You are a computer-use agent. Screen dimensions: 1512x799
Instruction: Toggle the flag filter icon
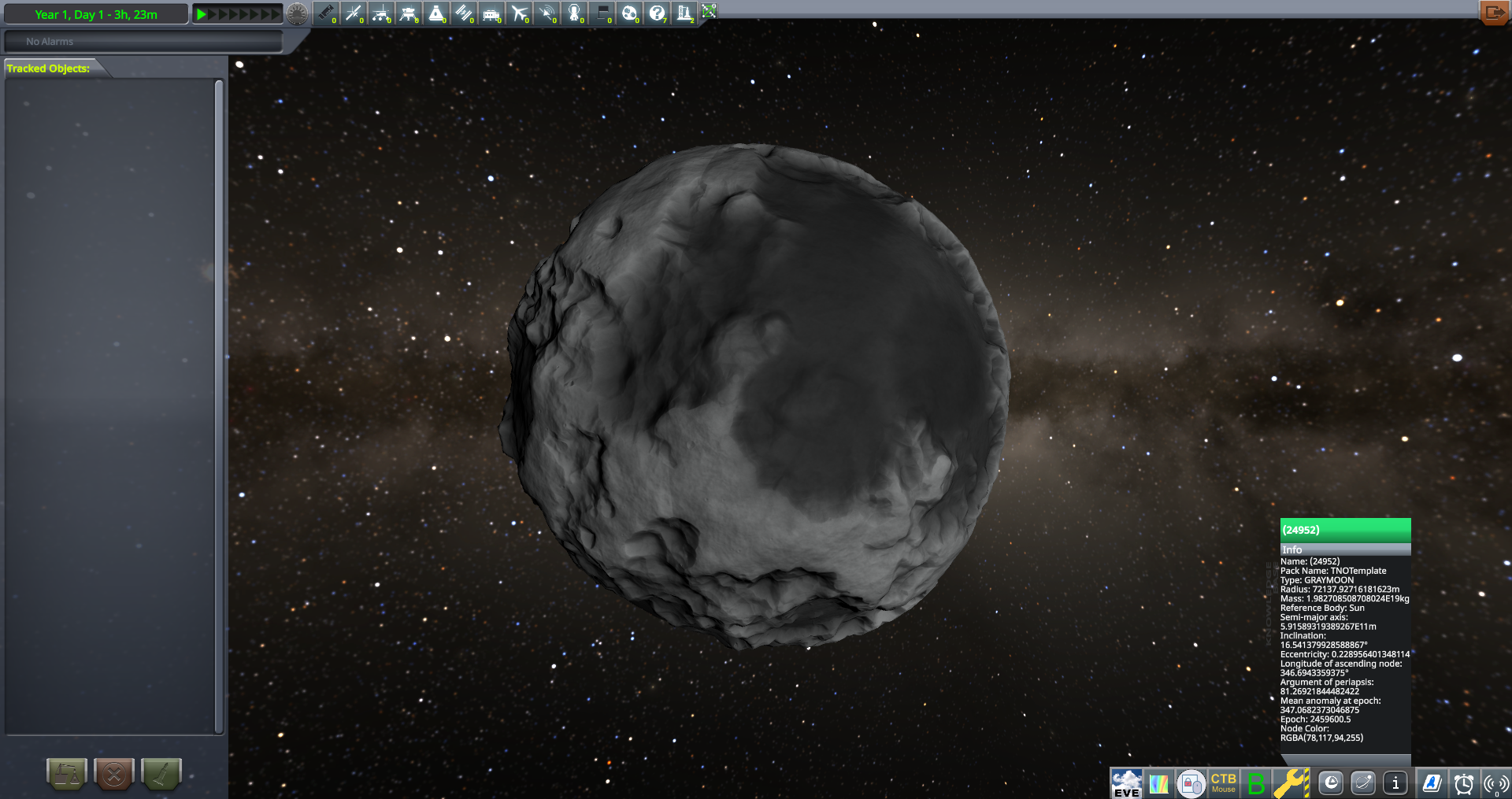point(602,13)
